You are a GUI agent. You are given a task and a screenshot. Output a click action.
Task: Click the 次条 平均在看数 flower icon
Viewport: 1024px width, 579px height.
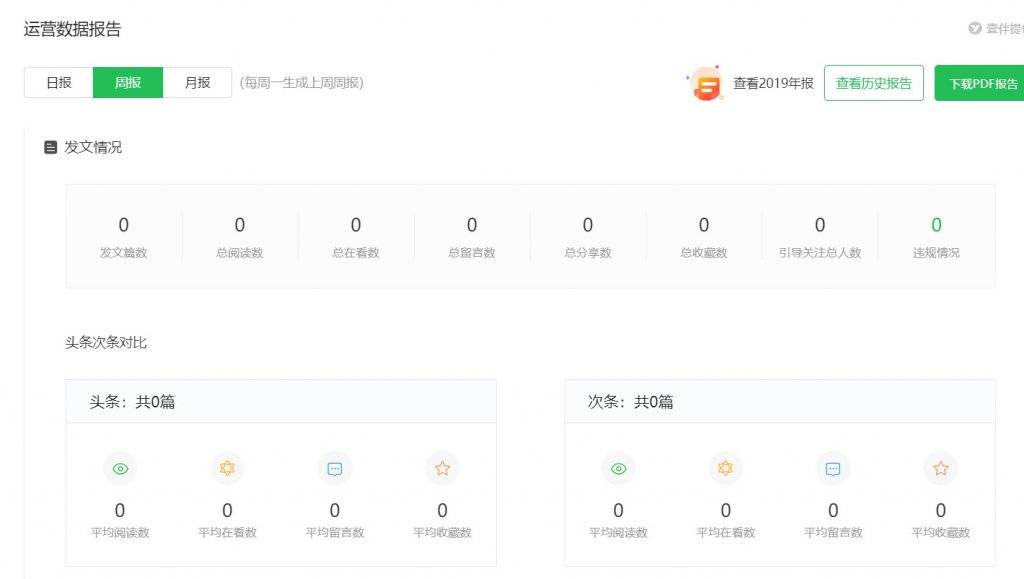(726, 468)
